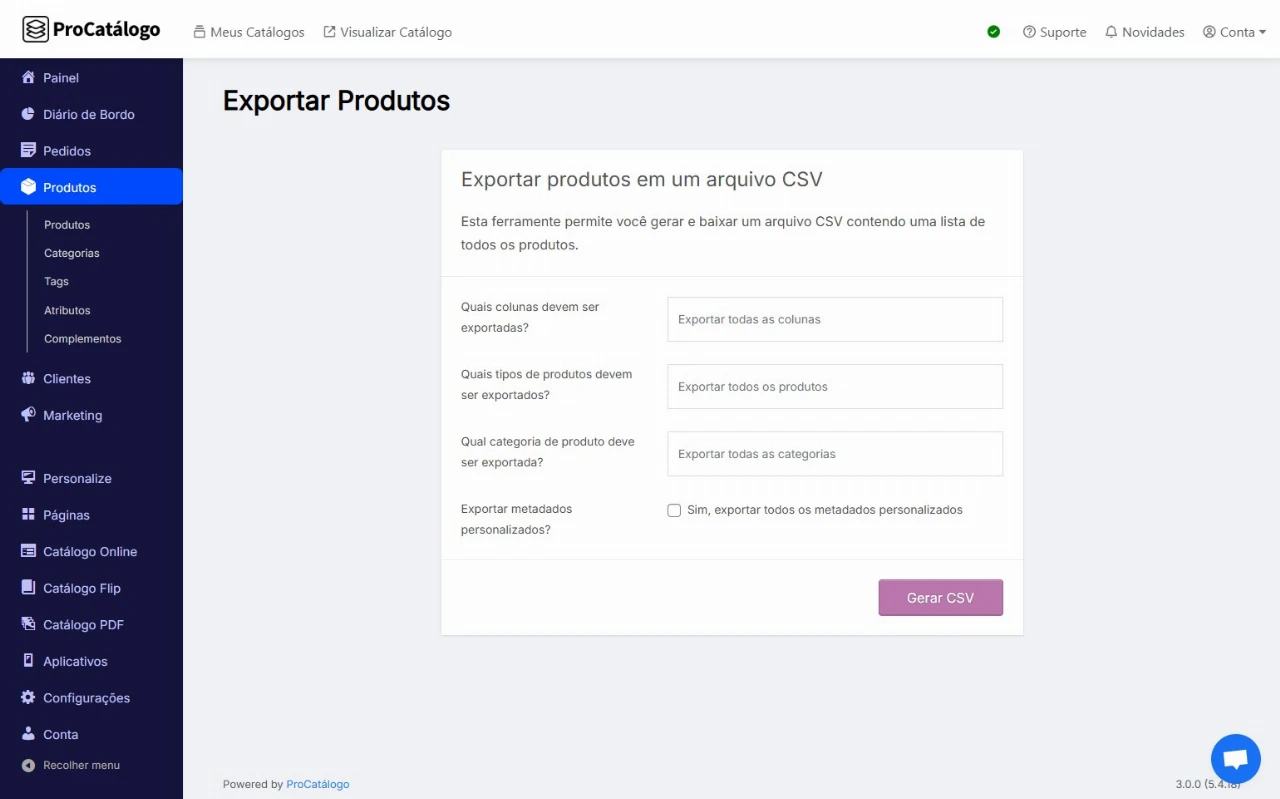Open the 'Exportar todas as colunas' selector
Viewport: 1280px width, 799px height.
pyautogui.click(x=834, y=319)
